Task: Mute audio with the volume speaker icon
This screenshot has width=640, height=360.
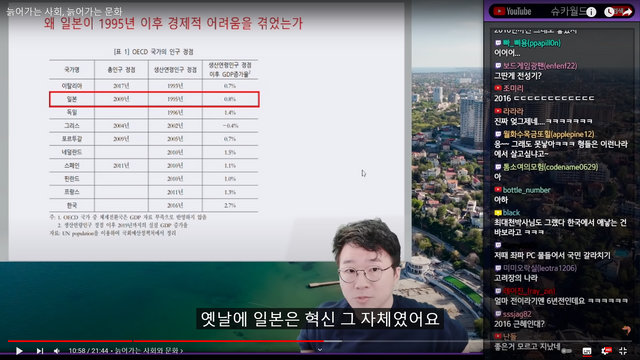Action: point(57,351)
